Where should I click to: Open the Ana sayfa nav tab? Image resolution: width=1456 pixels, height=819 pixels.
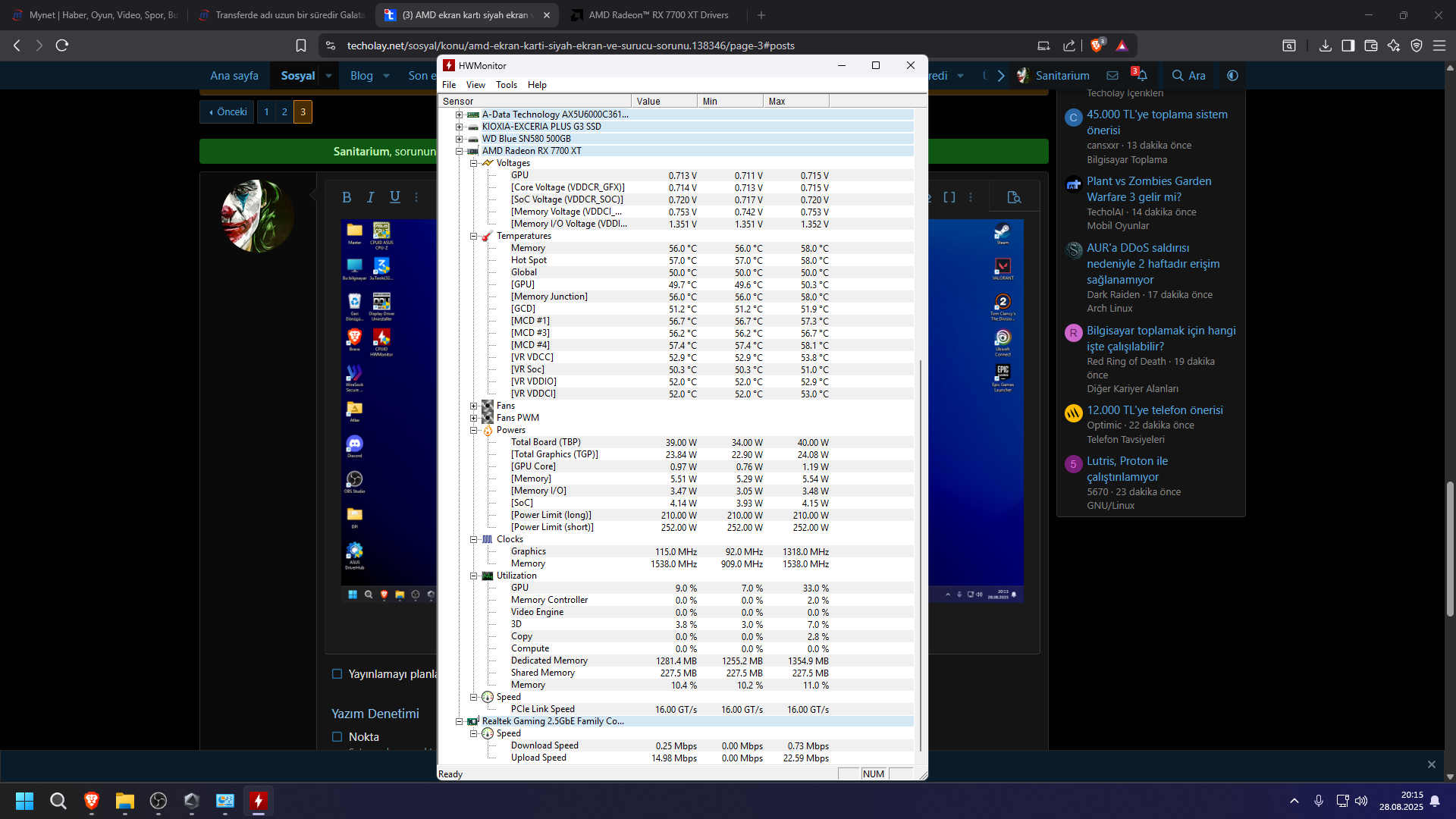tap(234, 75)
